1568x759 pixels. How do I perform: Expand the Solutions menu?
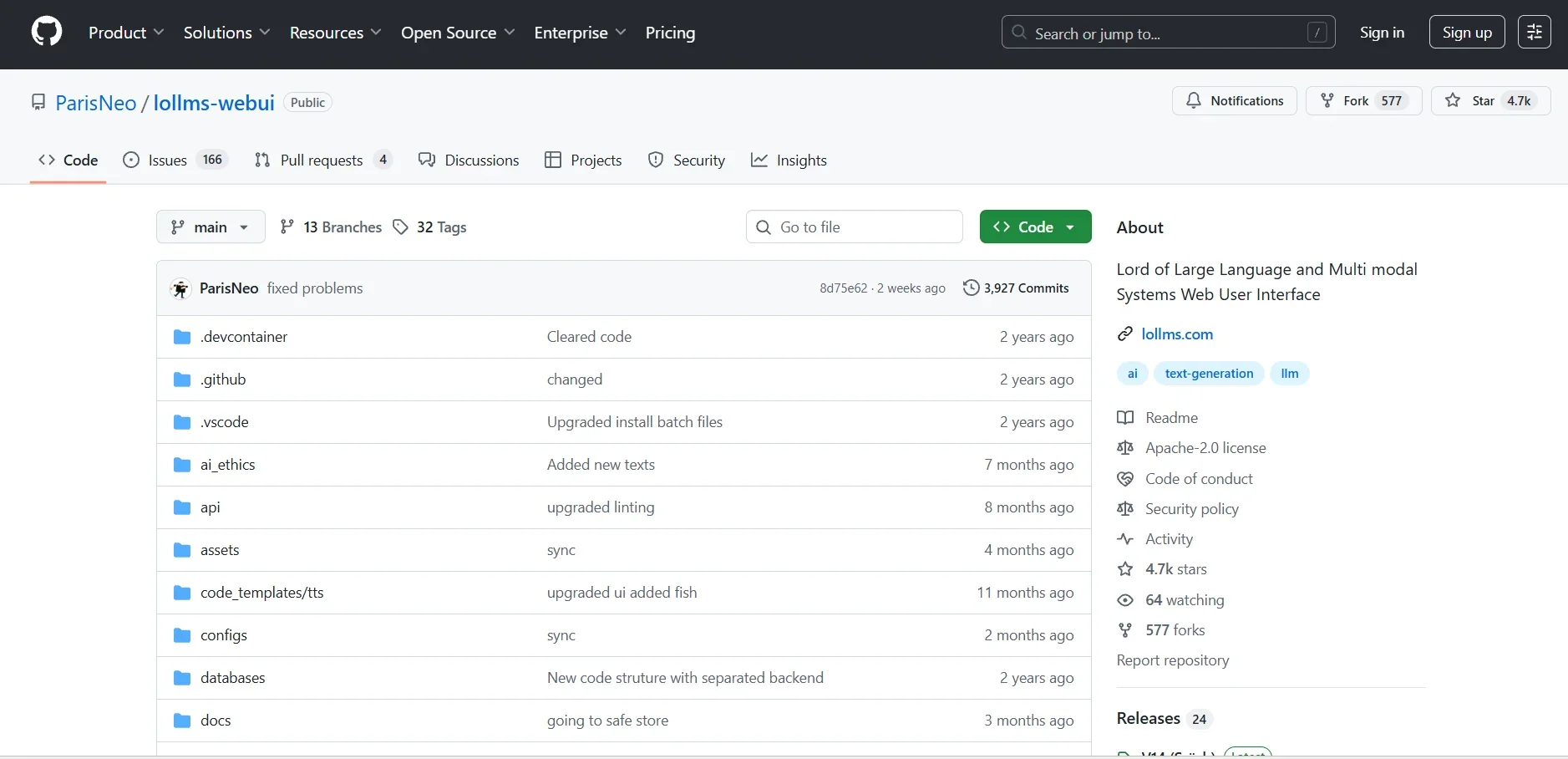tap(226, 33)
